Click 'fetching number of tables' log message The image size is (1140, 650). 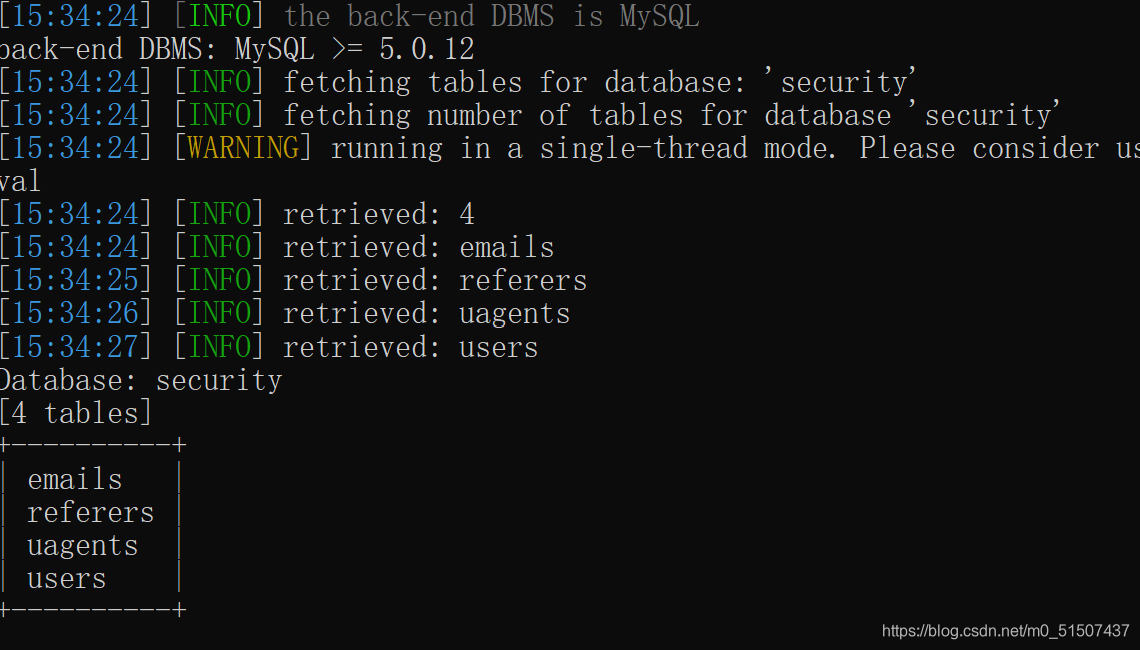pyautogui.click(x=483, y=115)
